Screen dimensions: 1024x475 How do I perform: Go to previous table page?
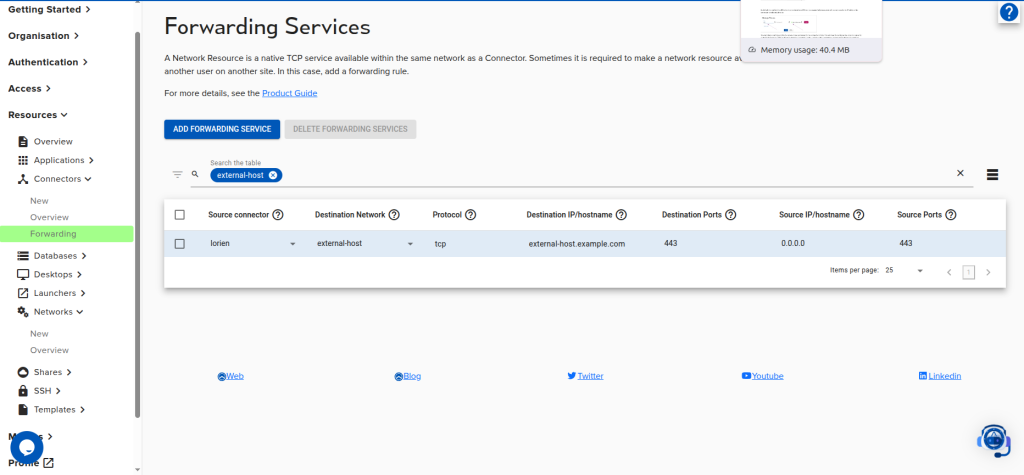[950, 272]
